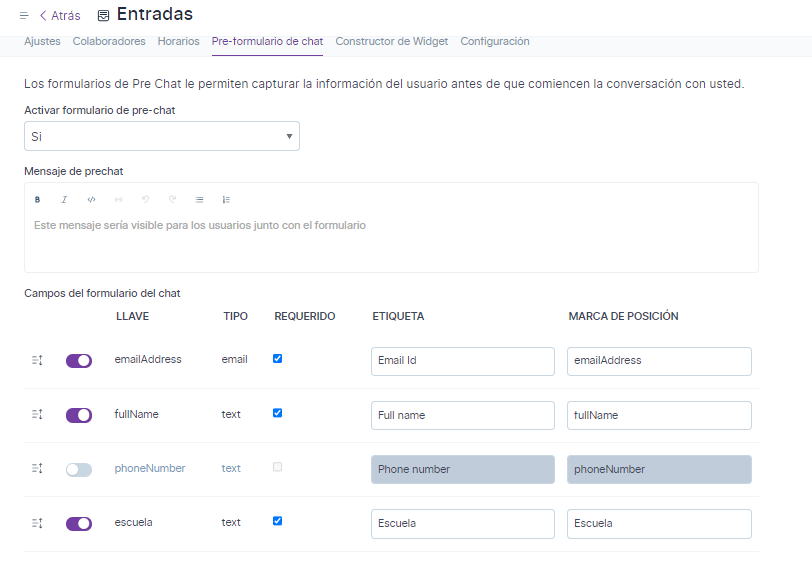Switch to the Constructor de Widget tab
812x567 pixels.
click(x=391, y=42)
